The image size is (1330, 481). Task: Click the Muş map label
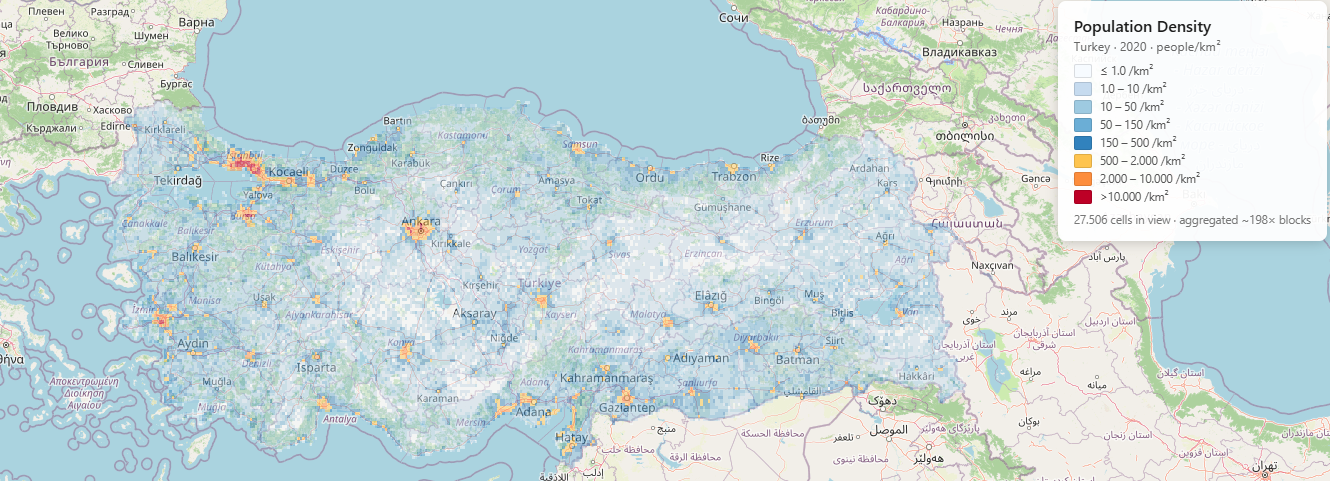click(x=815, y=294)
